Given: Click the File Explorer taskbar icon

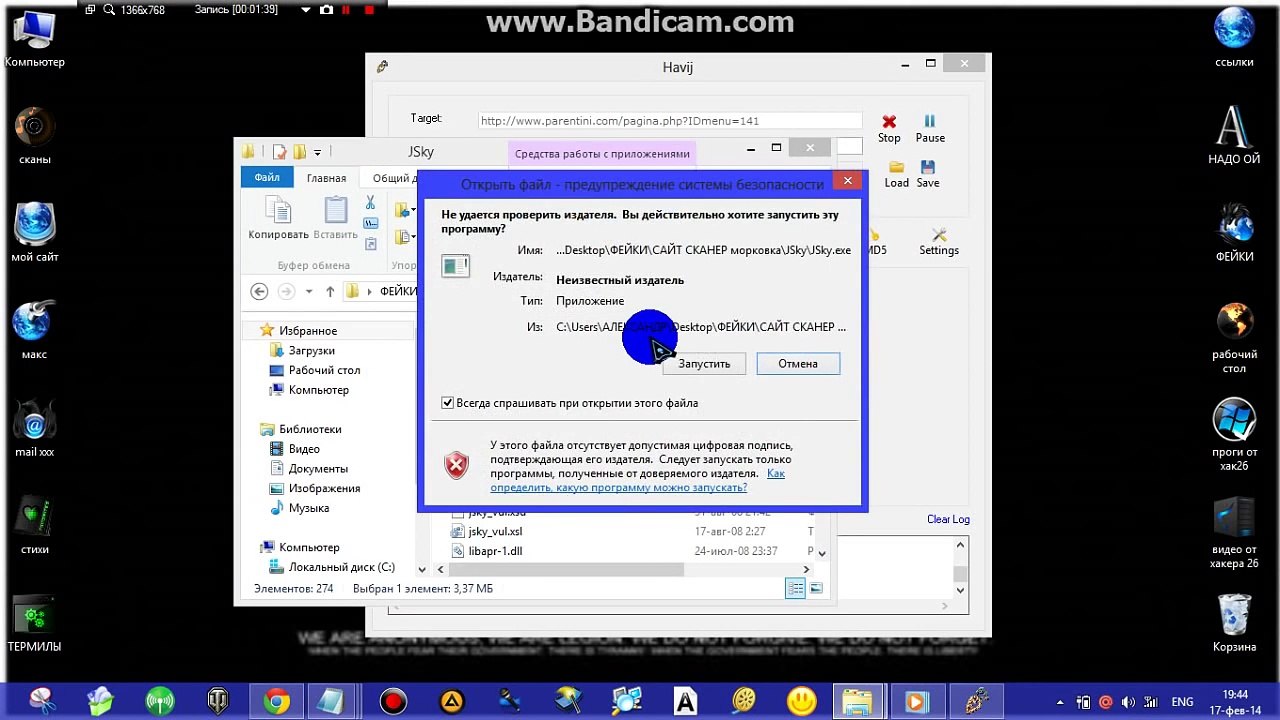Looking at the screenshot, I should 858,702.
